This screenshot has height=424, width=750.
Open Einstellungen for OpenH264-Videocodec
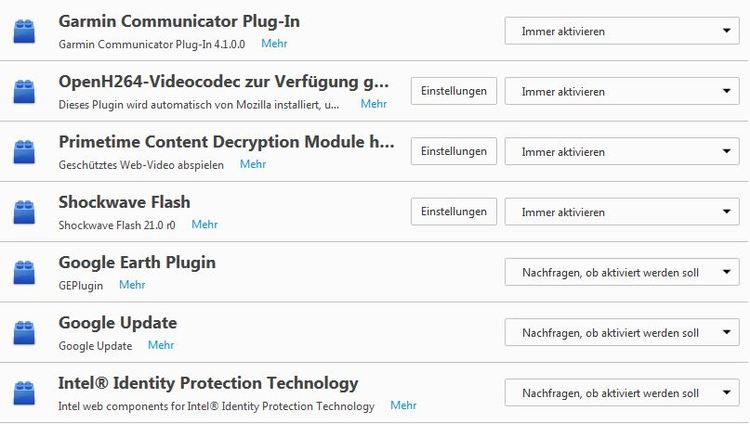454,91
